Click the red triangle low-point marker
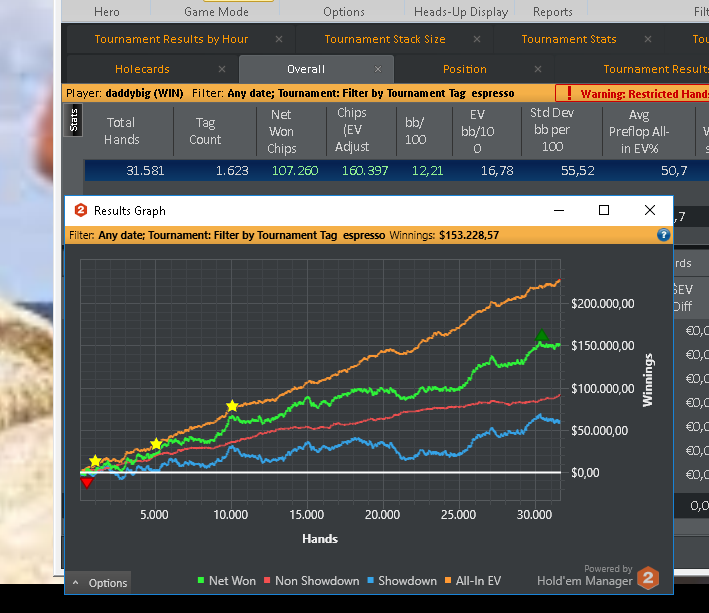Viewport: 709px width, 613px height. 87,482
